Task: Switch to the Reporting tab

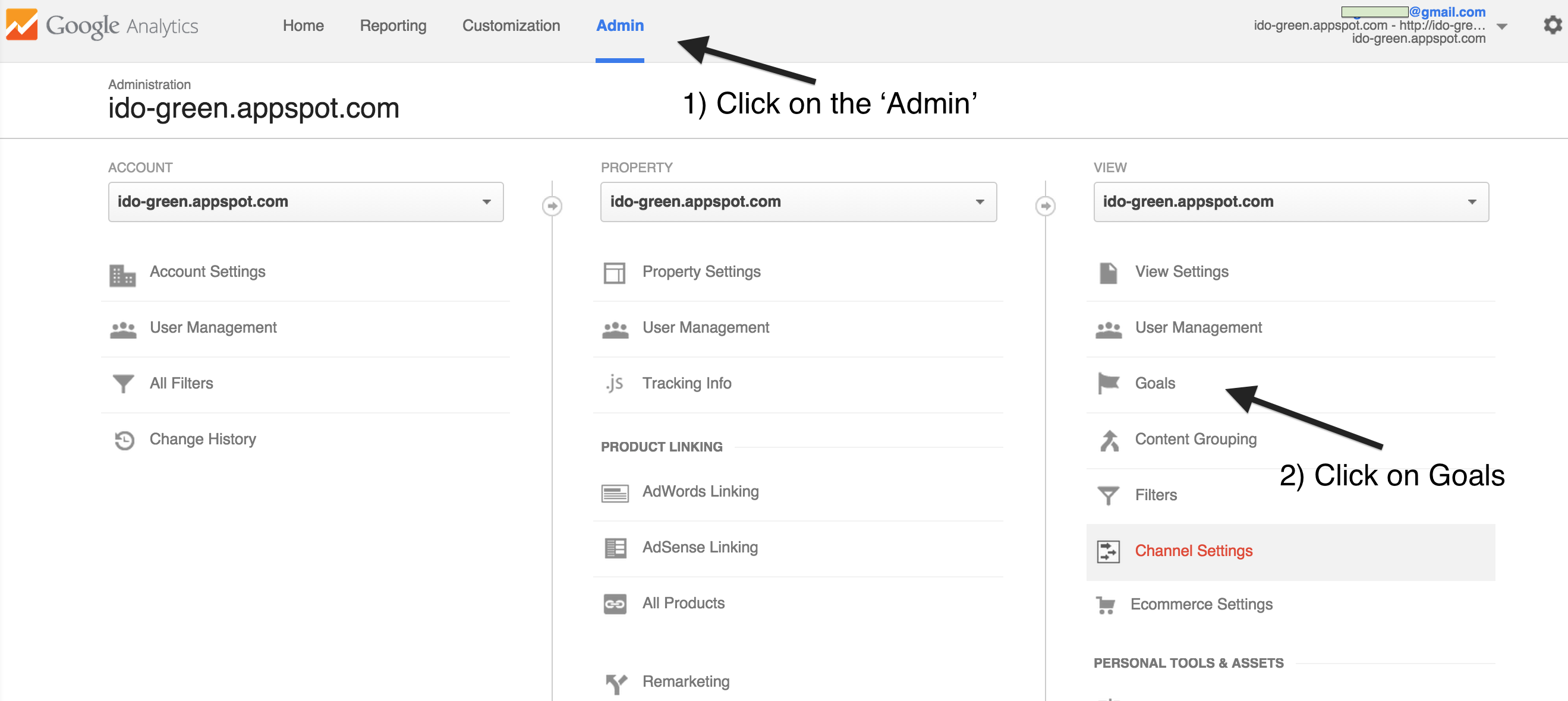Action: pos(393,26)
